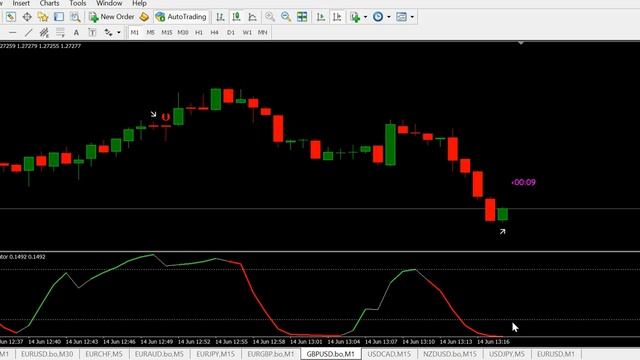Select the GBPUSD.bo,M1 chart tab
The image size is (640, 360).
(331, 354)
